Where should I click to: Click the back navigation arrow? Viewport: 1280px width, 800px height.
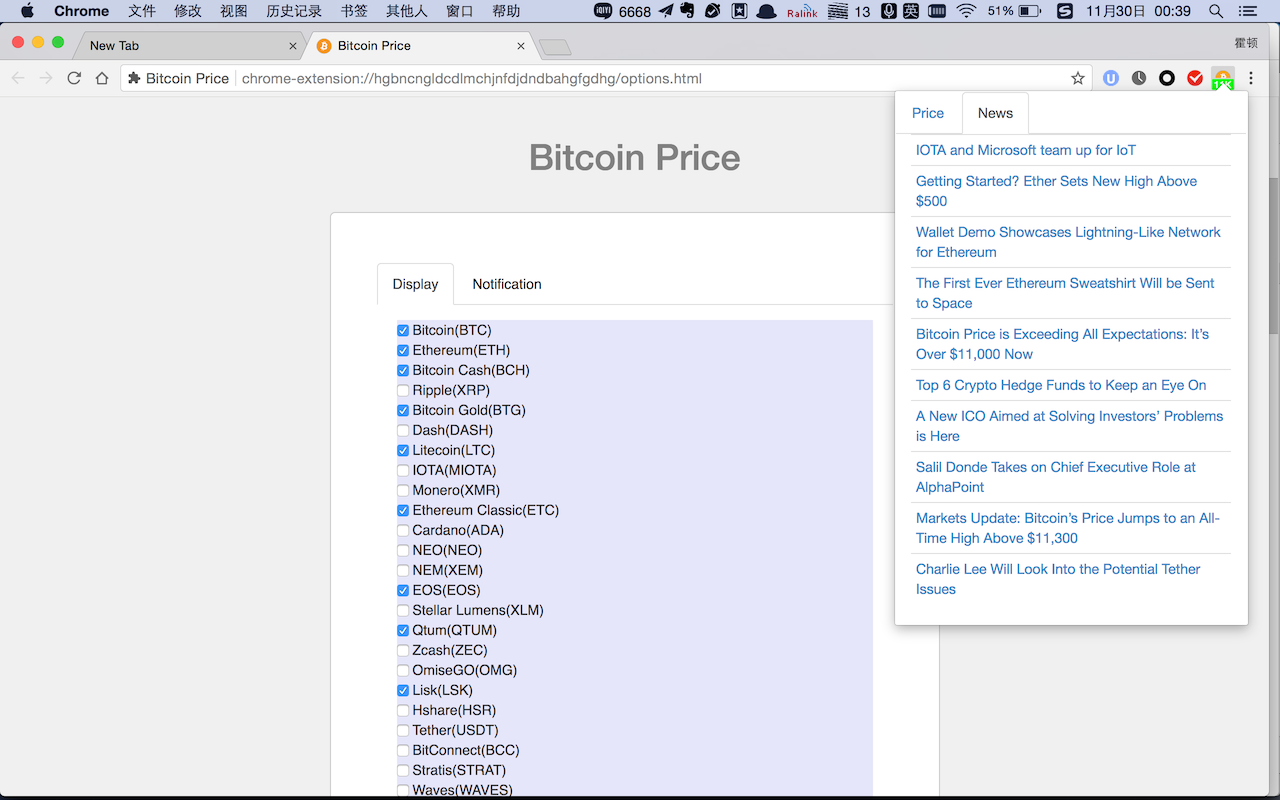pos(18,78)
